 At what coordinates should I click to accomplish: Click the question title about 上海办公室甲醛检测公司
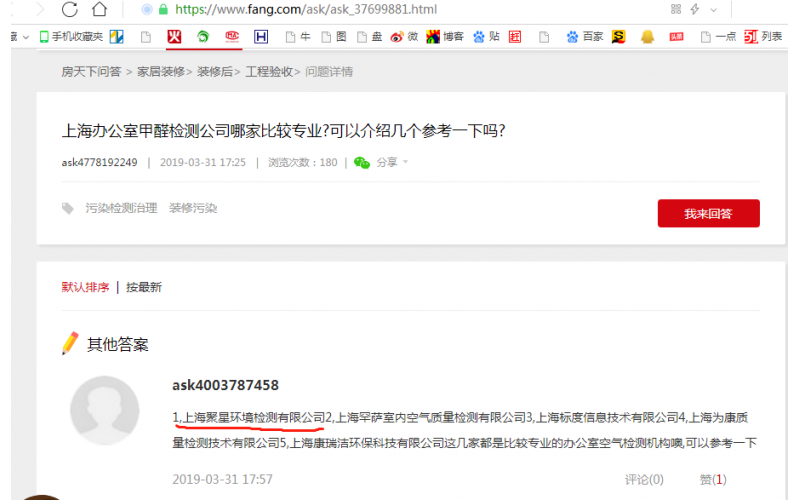[283, 131]
